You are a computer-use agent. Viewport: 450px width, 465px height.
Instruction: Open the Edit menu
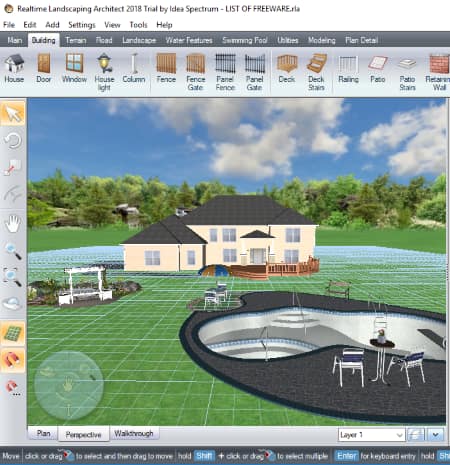click(x=30, y=25)
